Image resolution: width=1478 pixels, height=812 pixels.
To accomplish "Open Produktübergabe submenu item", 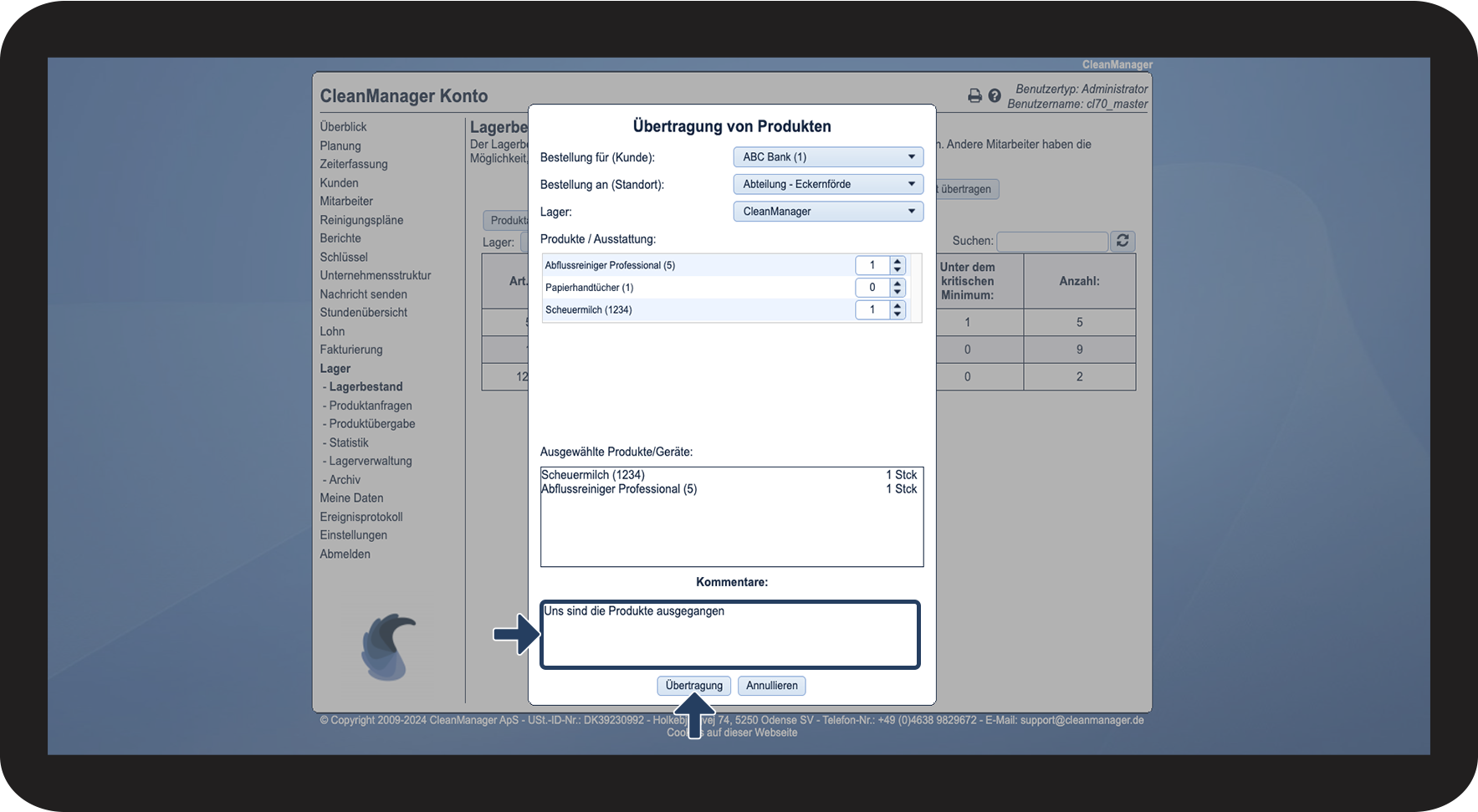I will tap(372, 424).
